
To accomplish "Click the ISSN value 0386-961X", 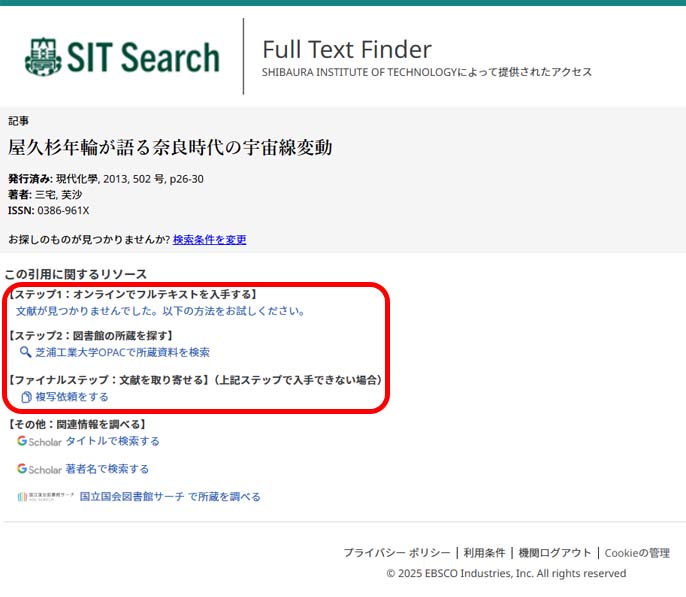I will pos(63,211).
